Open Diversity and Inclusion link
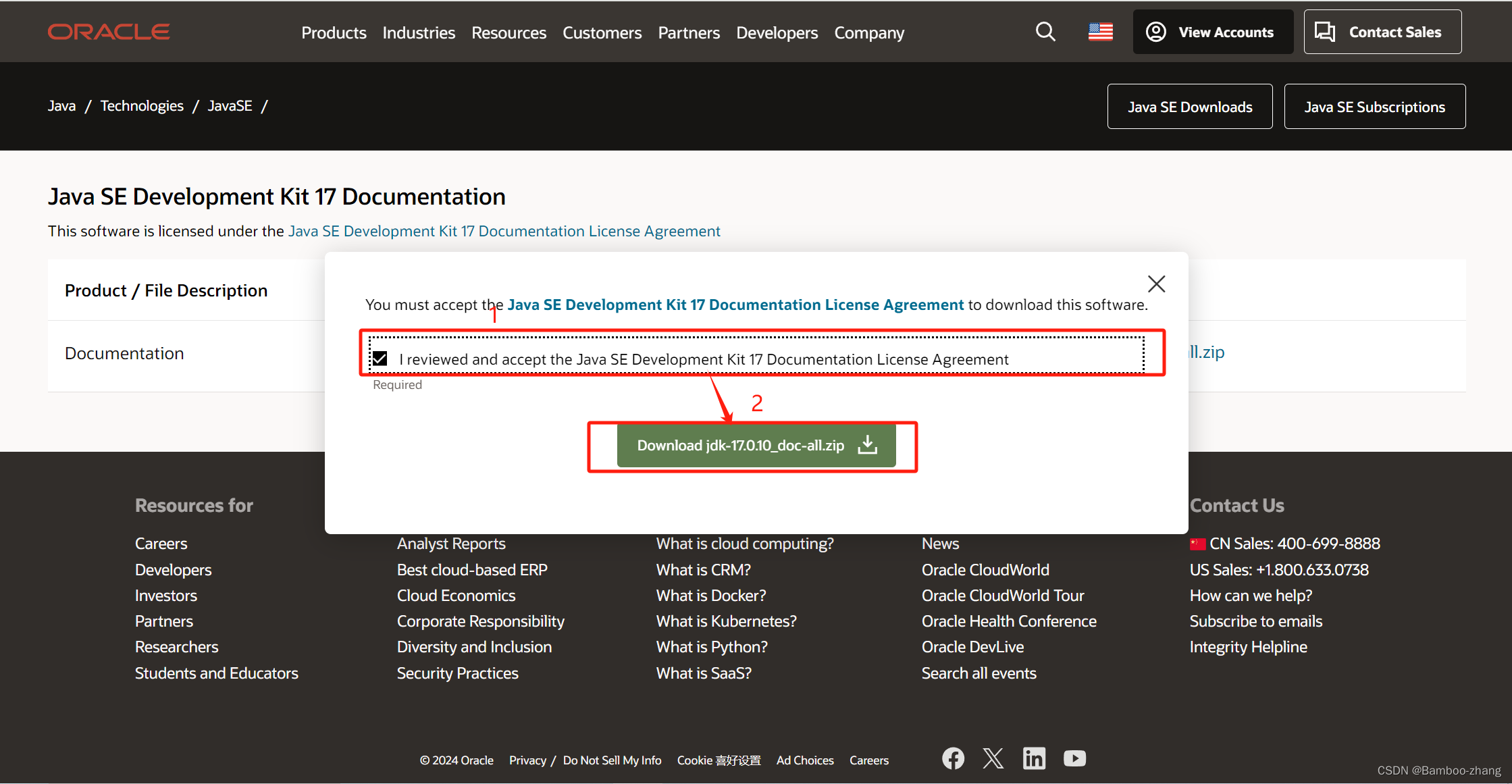The width and height of the screenshot is (1512, 784). point(474,647)
